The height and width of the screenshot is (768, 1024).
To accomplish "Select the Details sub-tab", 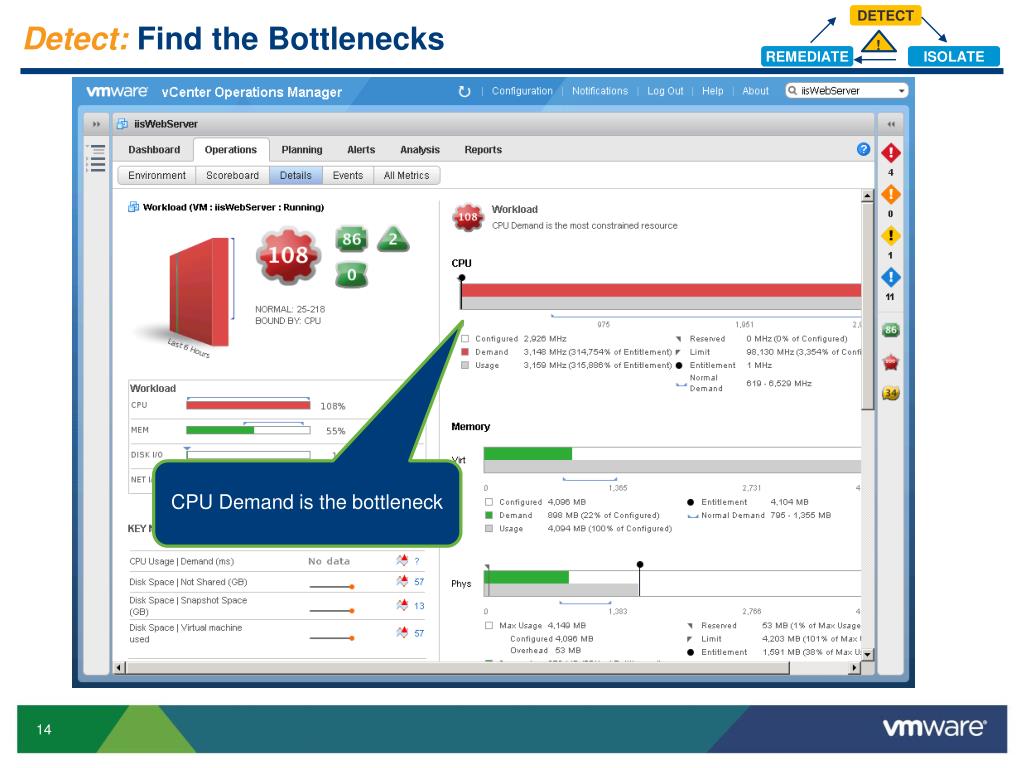I will tap(295, 176).
